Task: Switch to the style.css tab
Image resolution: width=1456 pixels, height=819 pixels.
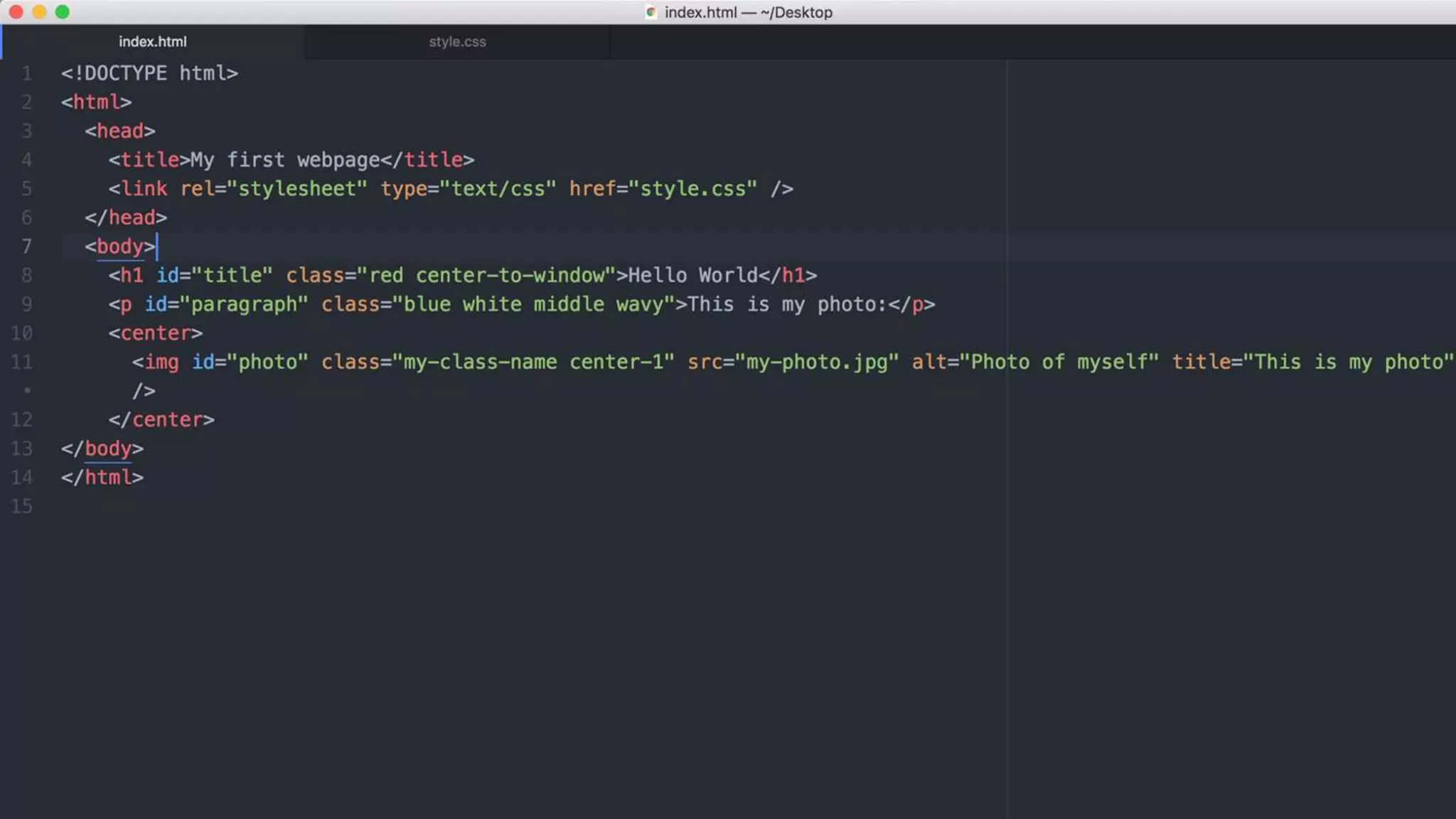Action: point(457,42)
